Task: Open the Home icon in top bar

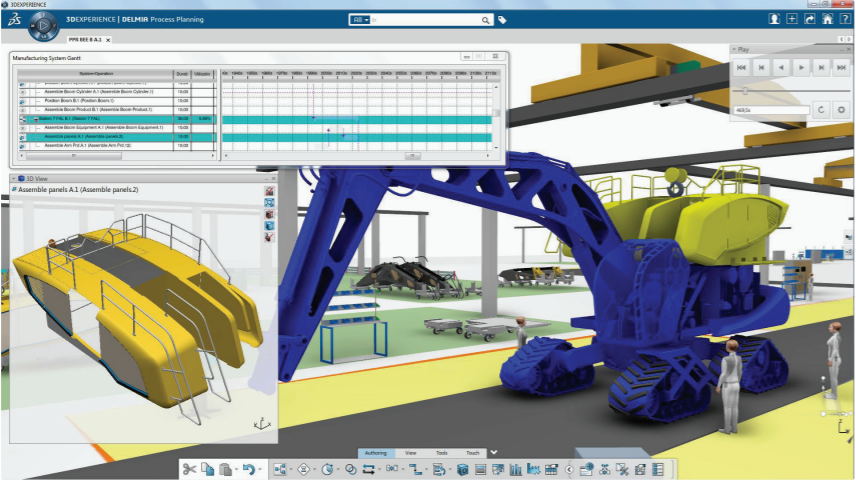Action: tap(827, 19)
